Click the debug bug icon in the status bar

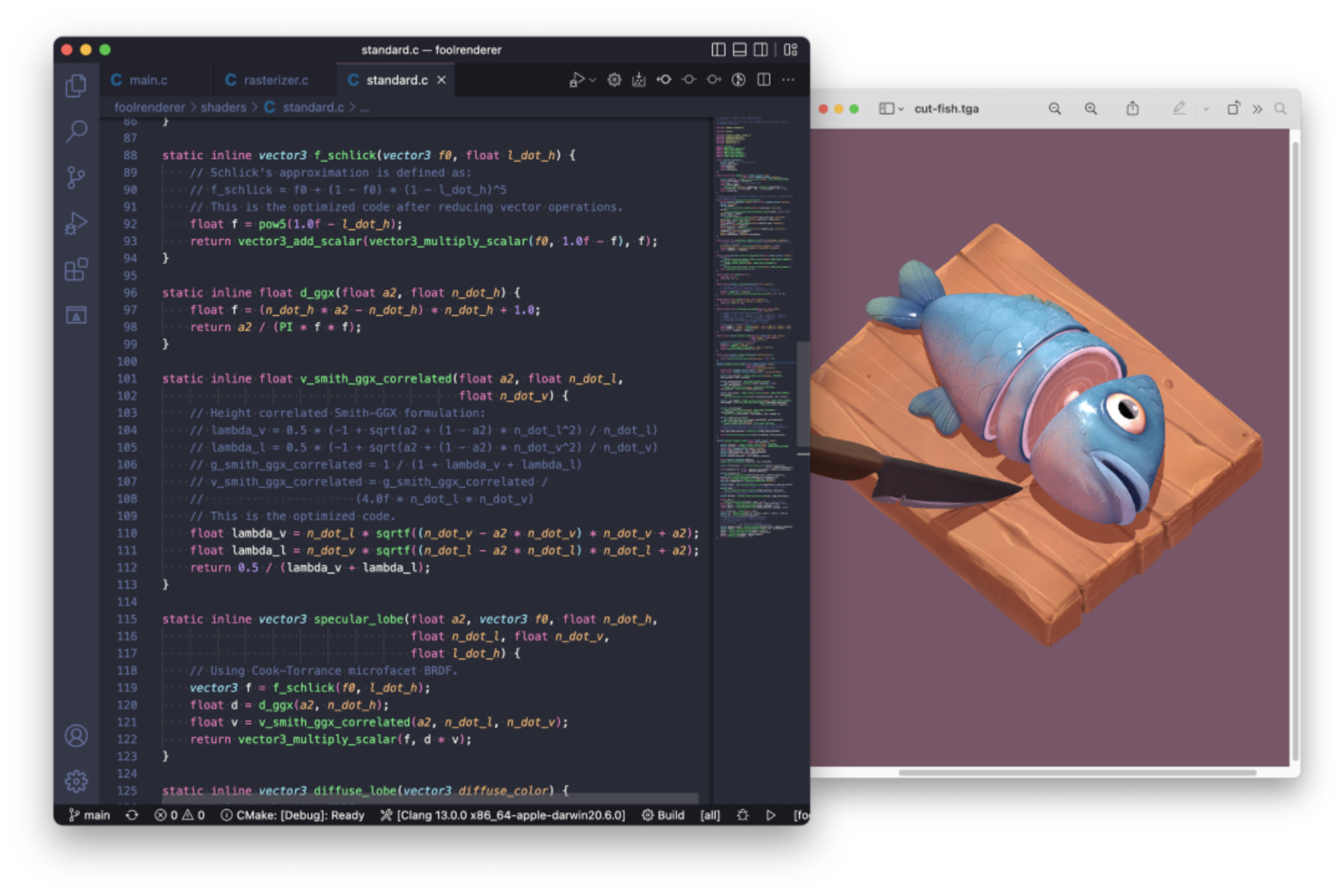[742, 815]
